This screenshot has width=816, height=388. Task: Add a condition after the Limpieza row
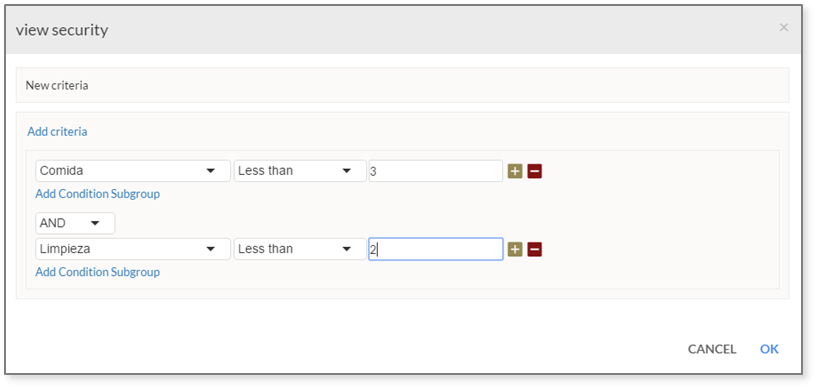click(515, 250)
